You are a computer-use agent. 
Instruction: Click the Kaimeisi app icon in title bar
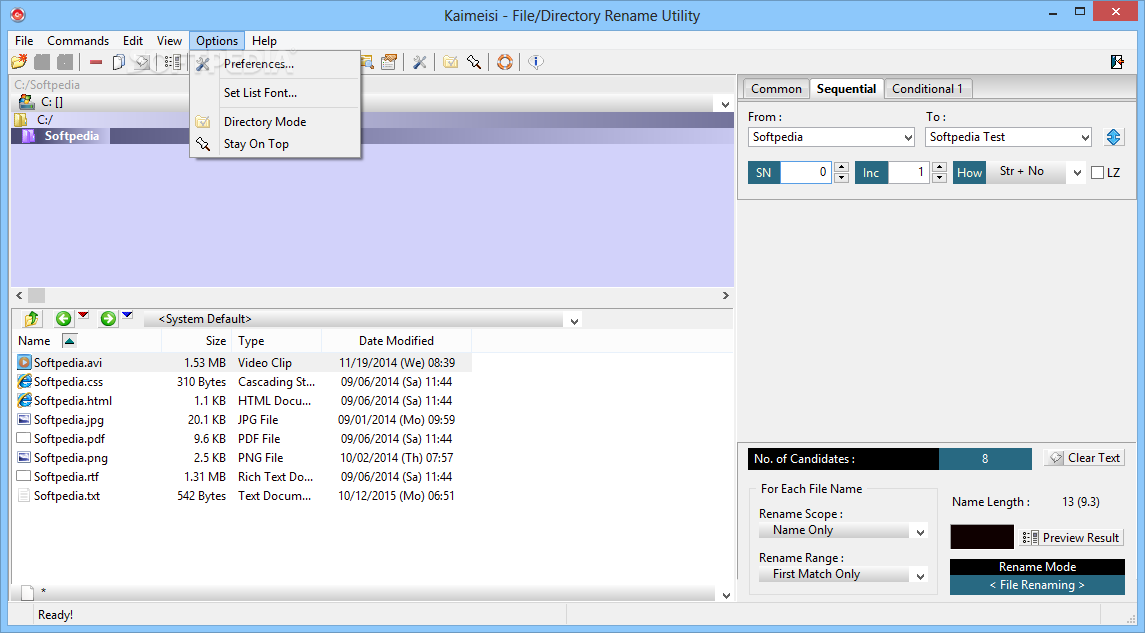point(18,15)
